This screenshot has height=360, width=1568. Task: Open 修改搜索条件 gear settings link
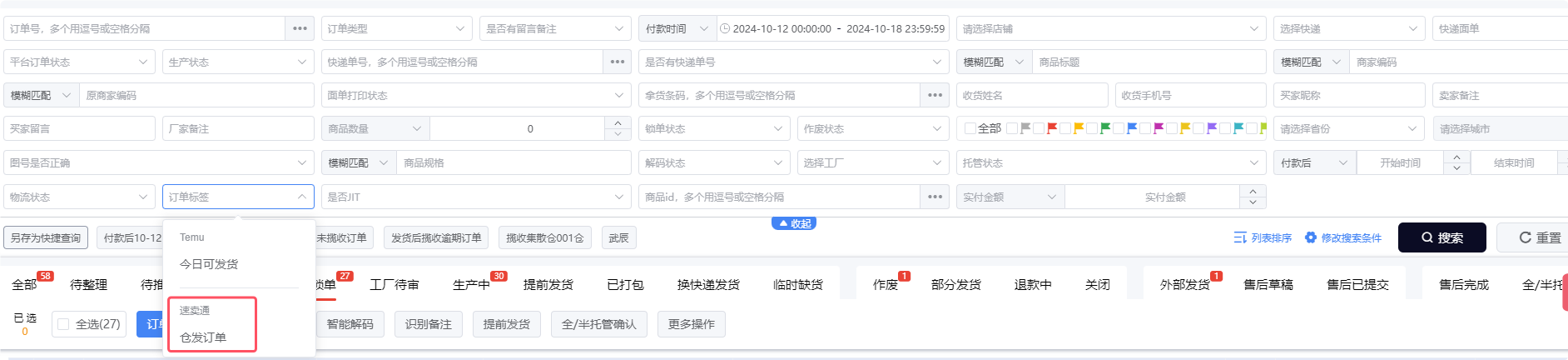[x=1343, y=237]
